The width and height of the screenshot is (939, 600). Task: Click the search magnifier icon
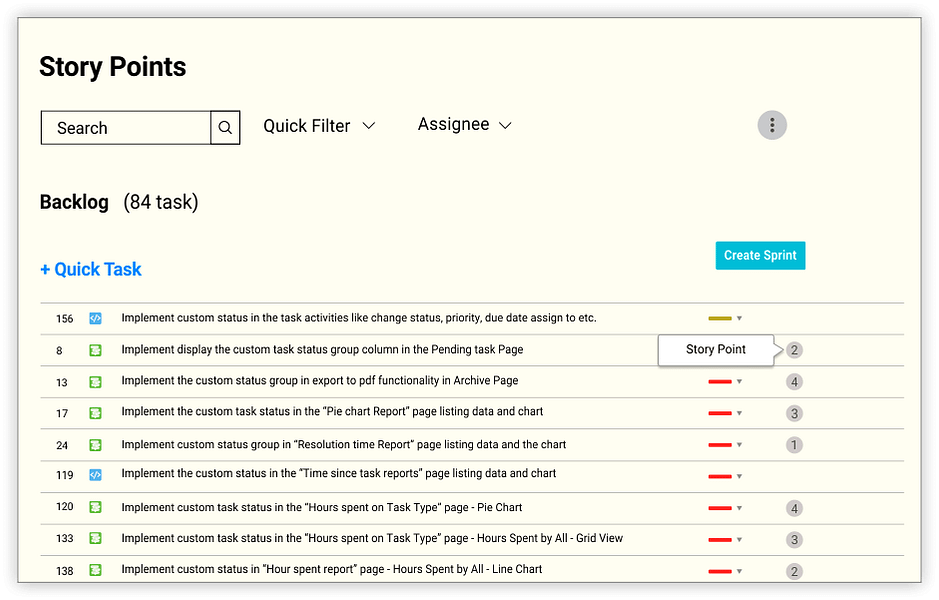pos(225,128)
